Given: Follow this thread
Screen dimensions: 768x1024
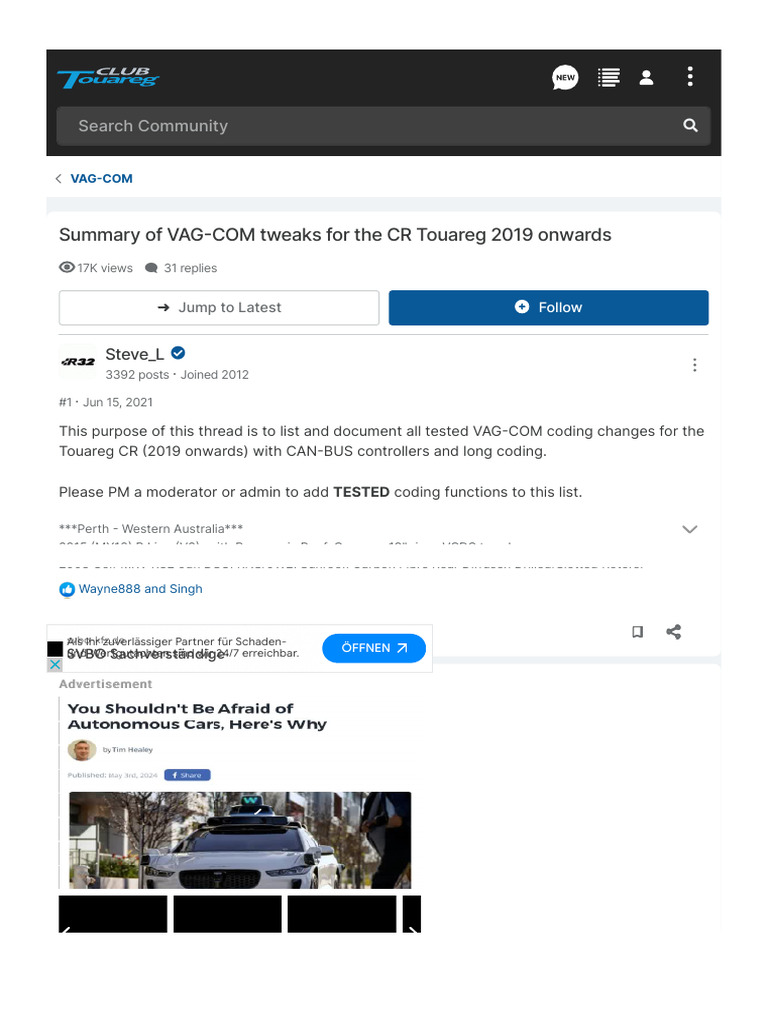Looking at the screenshot, I should tap(549, 308).
